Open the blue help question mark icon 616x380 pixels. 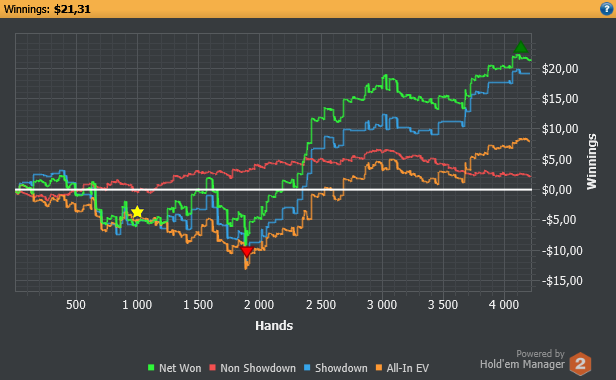click(607, 9)
